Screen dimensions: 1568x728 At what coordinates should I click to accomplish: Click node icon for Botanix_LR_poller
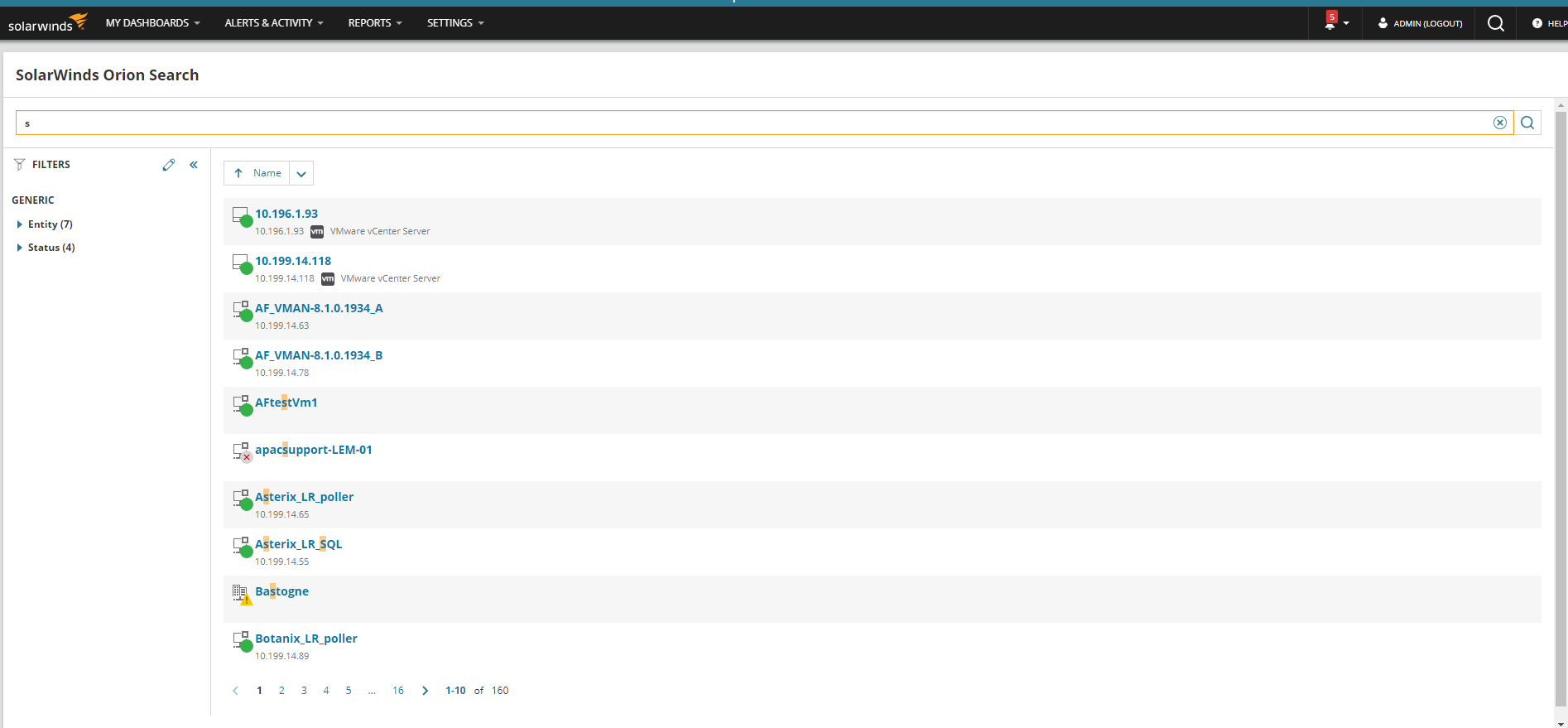tap(242, 642)
